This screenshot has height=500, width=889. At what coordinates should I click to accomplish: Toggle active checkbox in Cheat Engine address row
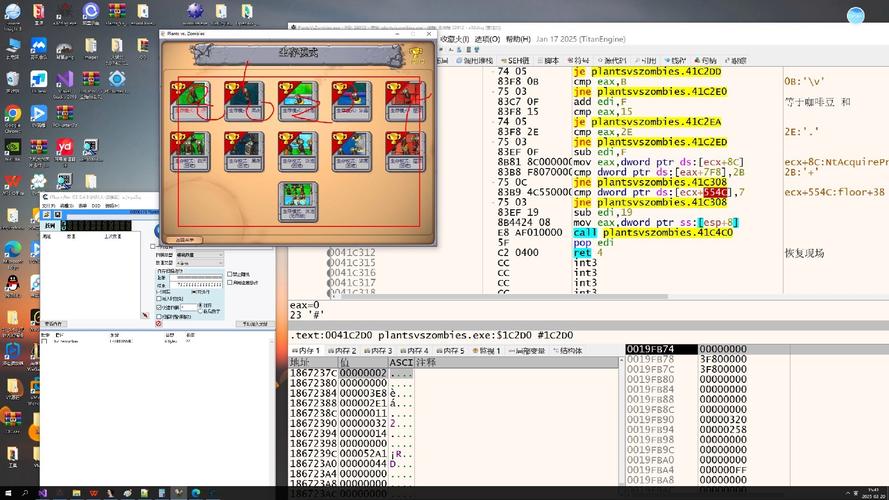pyautogui.click(x=44, y=341)
